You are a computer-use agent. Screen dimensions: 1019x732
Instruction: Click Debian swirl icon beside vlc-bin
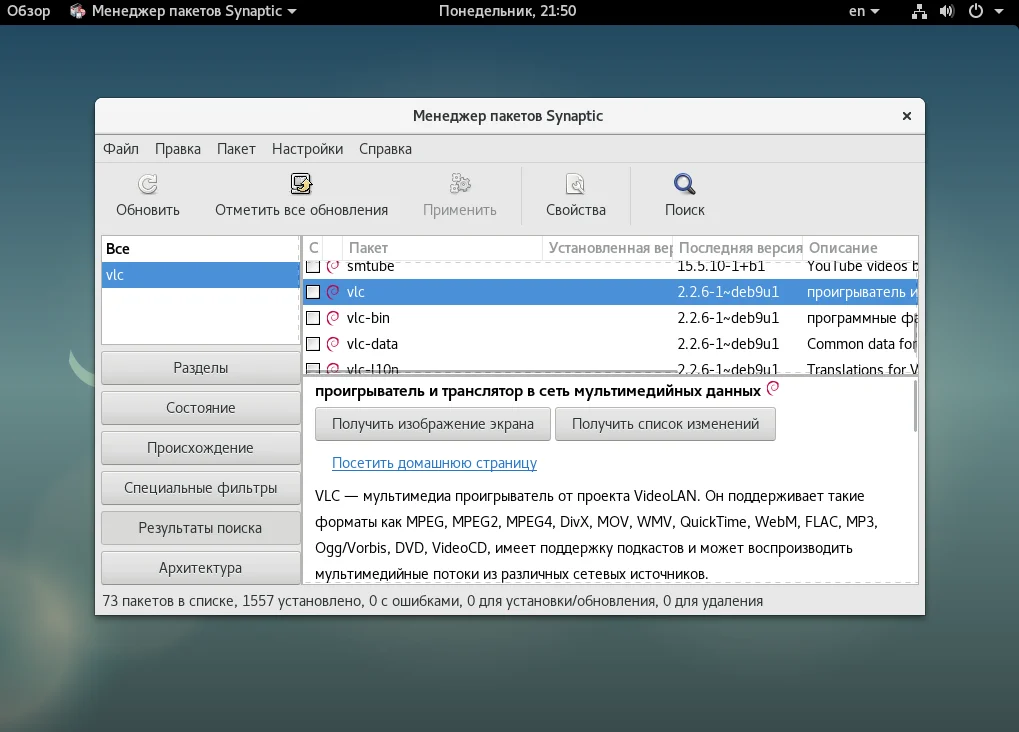click(333, 318)
